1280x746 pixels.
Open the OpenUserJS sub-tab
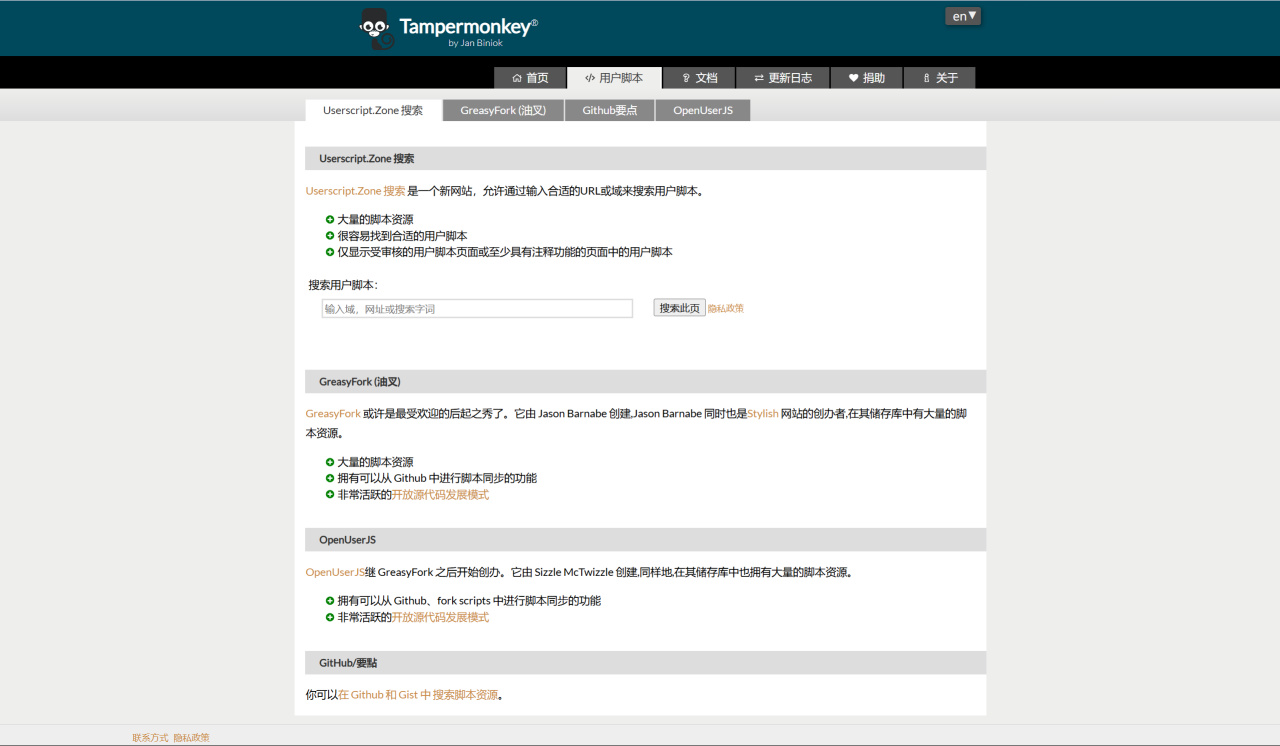click(x=703, y=110)
